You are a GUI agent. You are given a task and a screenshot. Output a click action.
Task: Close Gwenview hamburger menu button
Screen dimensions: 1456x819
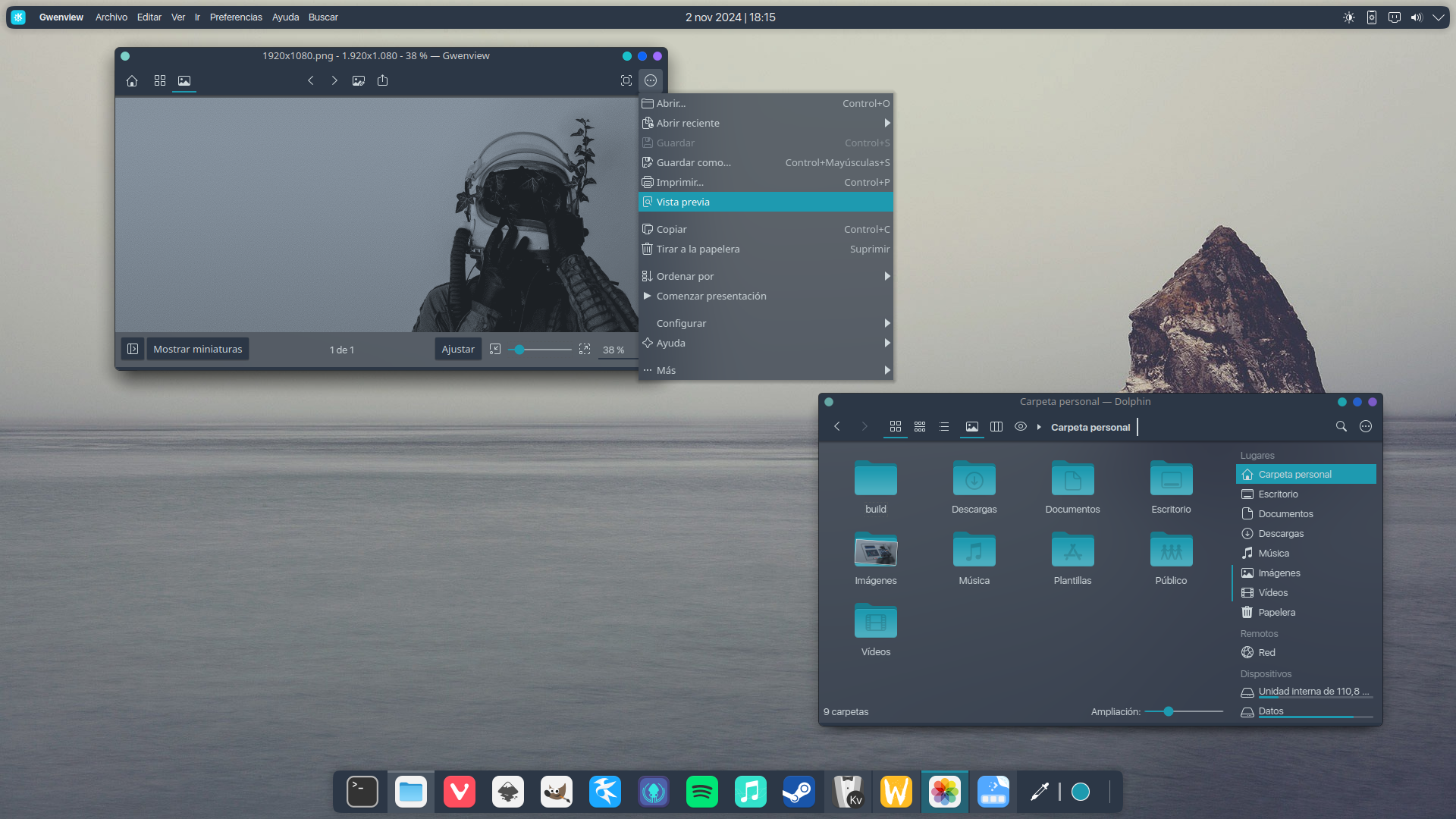(651, 80)
